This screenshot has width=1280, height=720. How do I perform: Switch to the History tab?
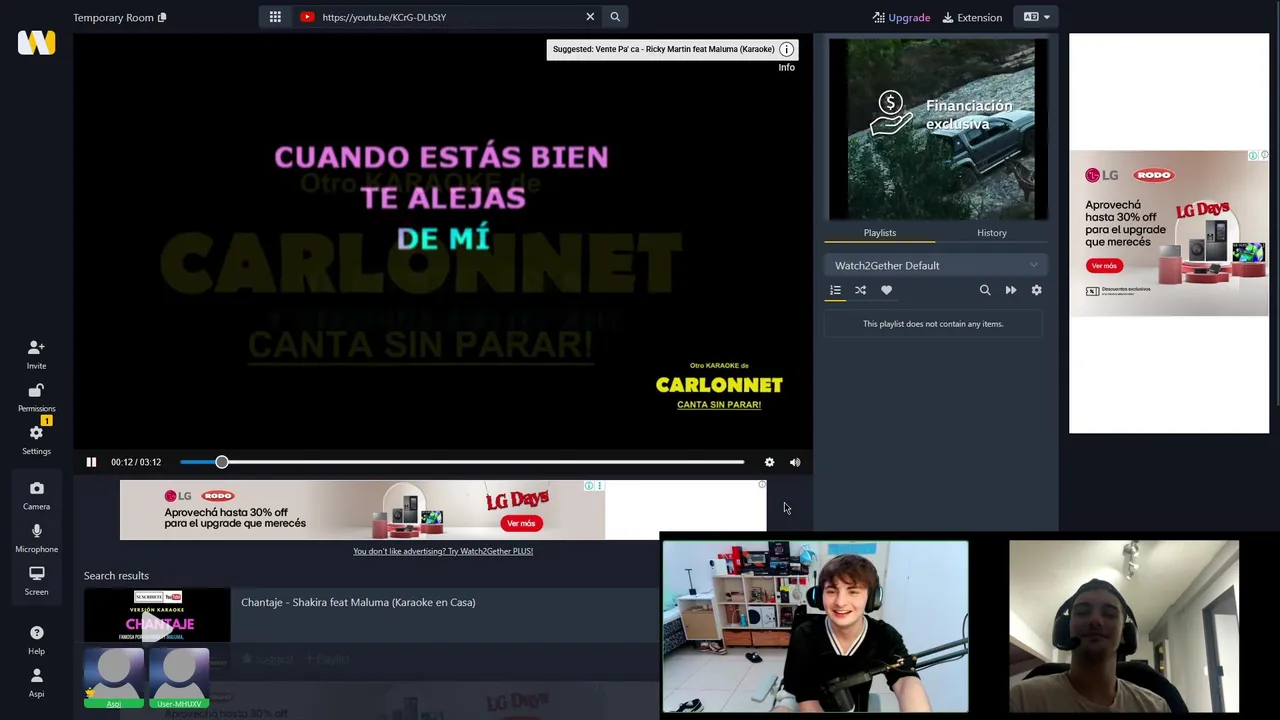pyautogui.click(x=992, y=233)
